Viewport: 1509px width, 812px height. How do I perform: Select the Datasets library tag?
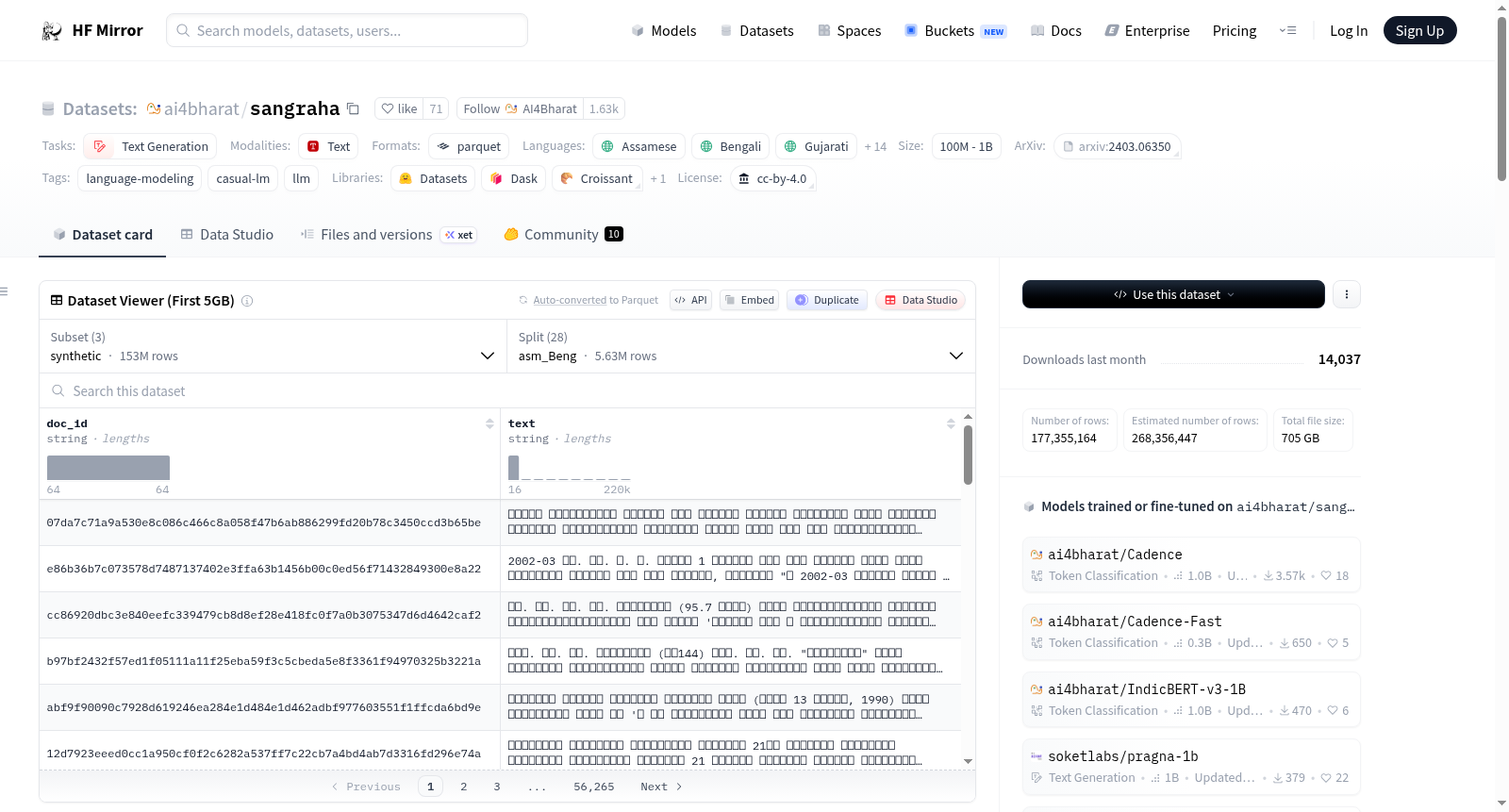click(x=433, y=178)
